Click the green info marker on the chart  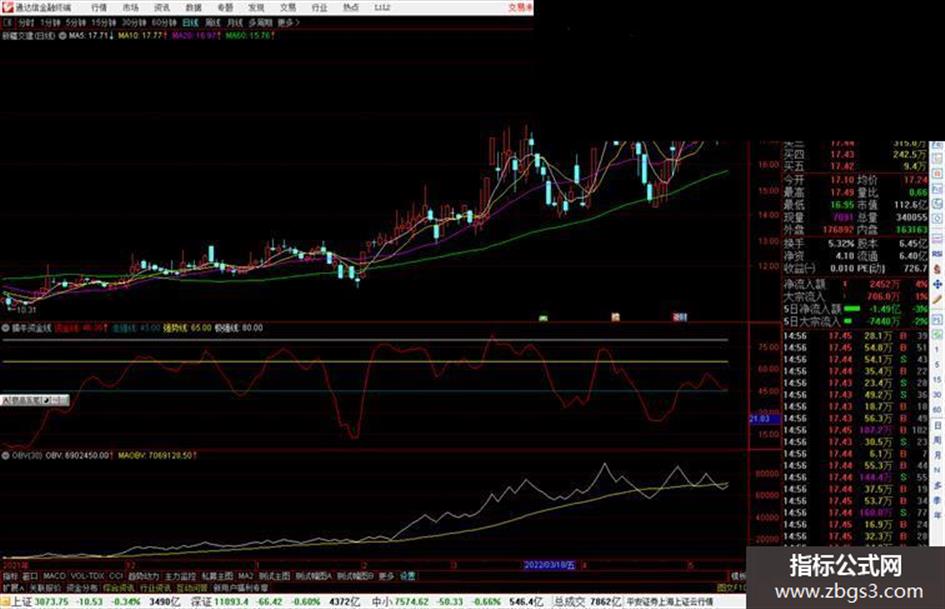pos(543,318)
